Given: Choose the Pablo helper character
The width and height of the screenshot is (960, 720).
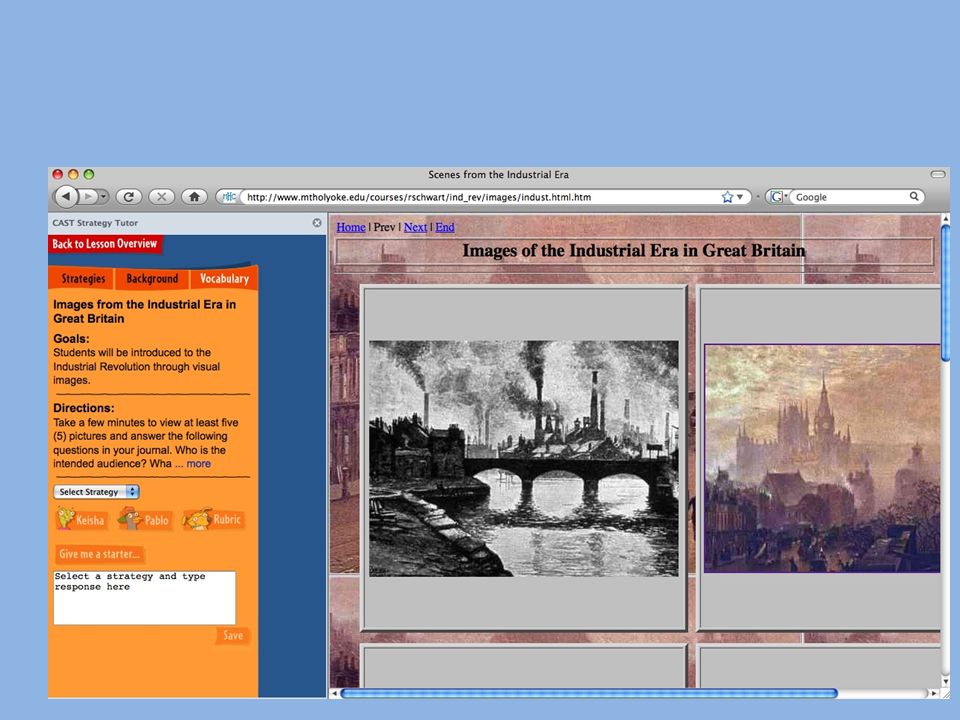Looking at the screenshot, I should (144, 519).
